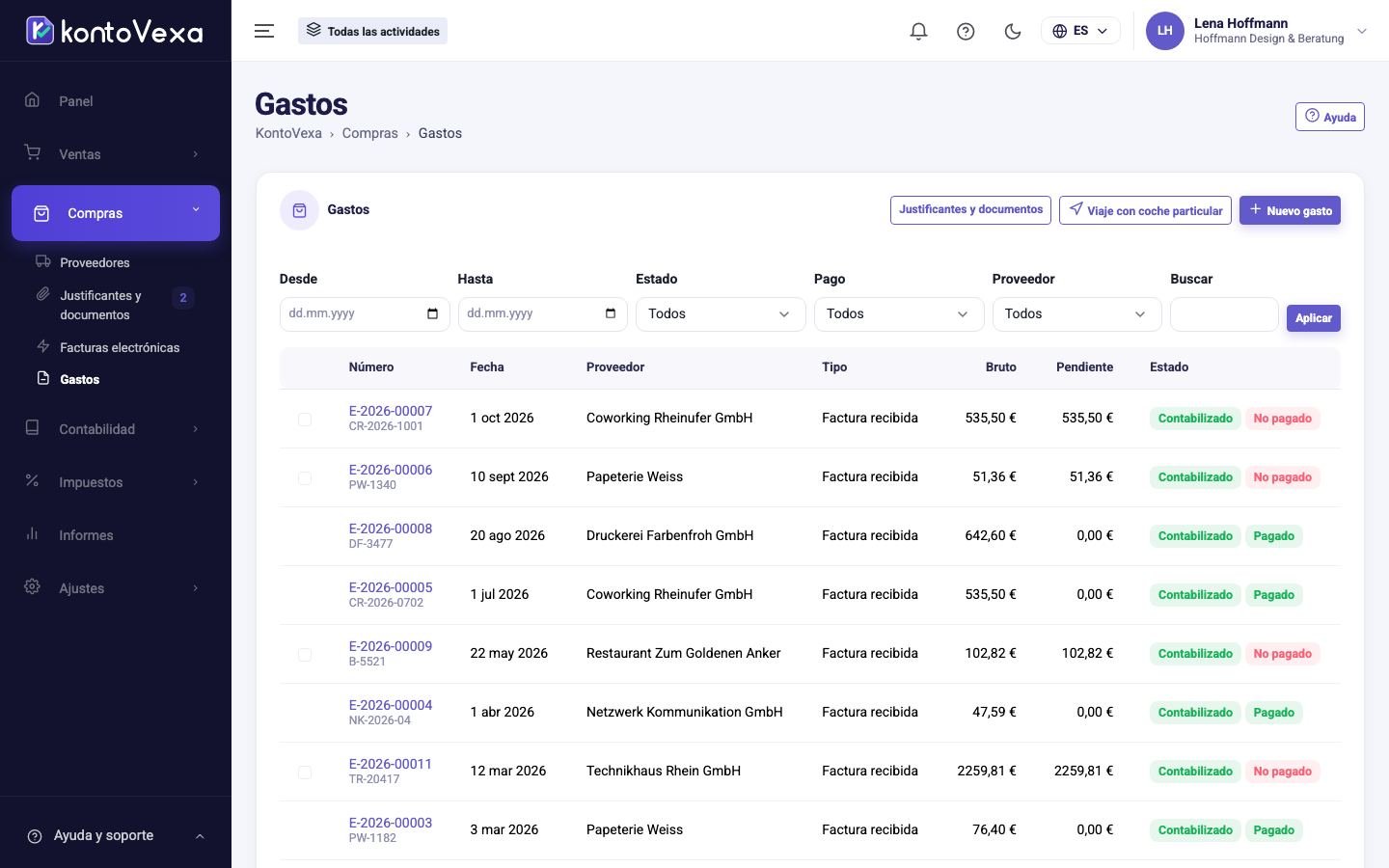This screenshot has width=1389, height=868.
Task: Click Compras in the breadcrumb
Action: click(369, 133)
